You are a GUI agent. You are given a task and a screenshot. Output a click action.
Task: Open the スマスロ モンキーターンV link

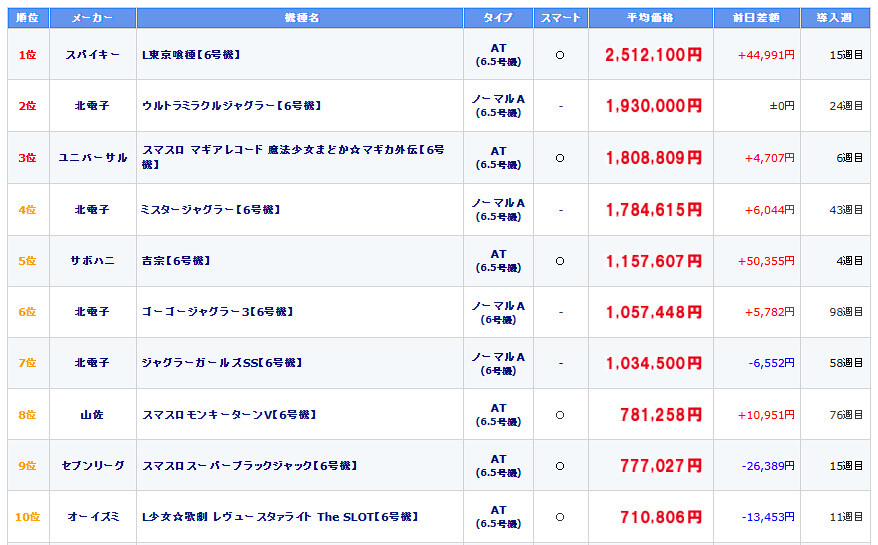tap(229, 415)
